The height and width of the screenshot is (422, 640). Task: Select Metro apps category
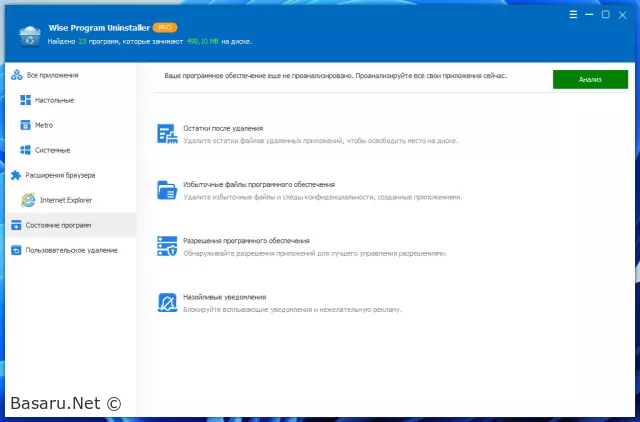click(71, 125)
